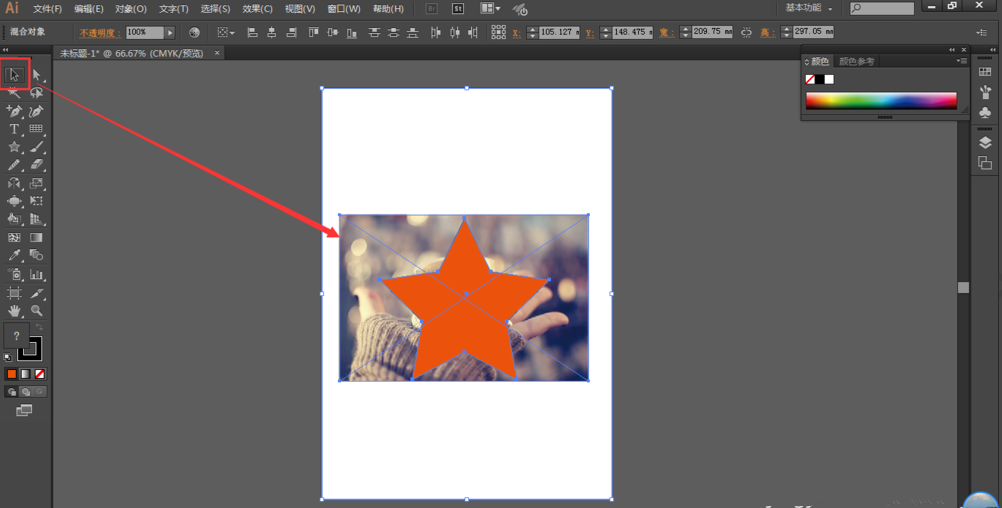This screenshot has width=1002, height=508.
Task: Pick the Rectangular Grid tool
Action: [x=36, y=129]
